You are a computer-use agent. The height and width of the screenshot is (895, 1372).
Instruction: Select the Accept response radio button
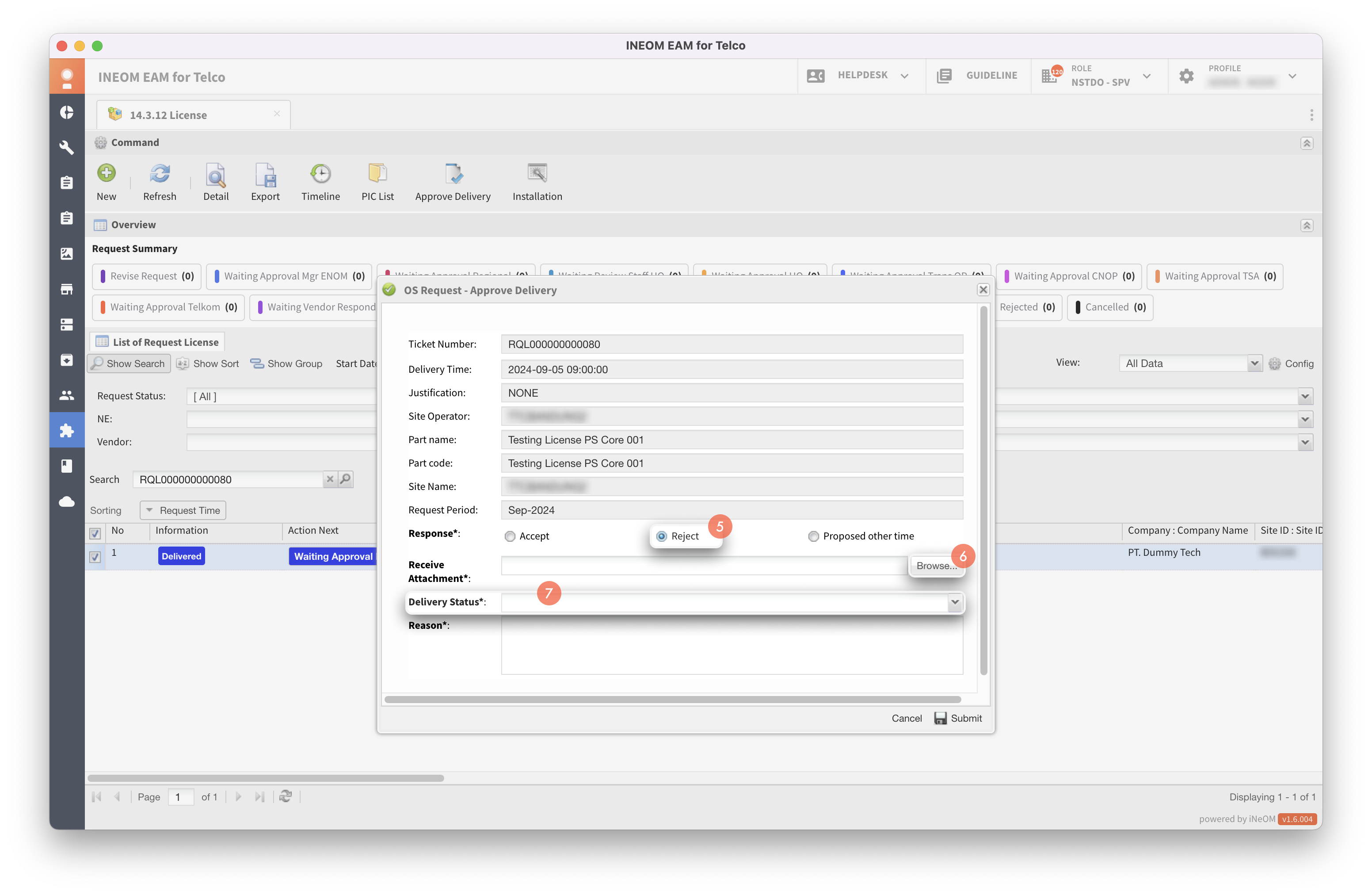(x=510, y=536)
